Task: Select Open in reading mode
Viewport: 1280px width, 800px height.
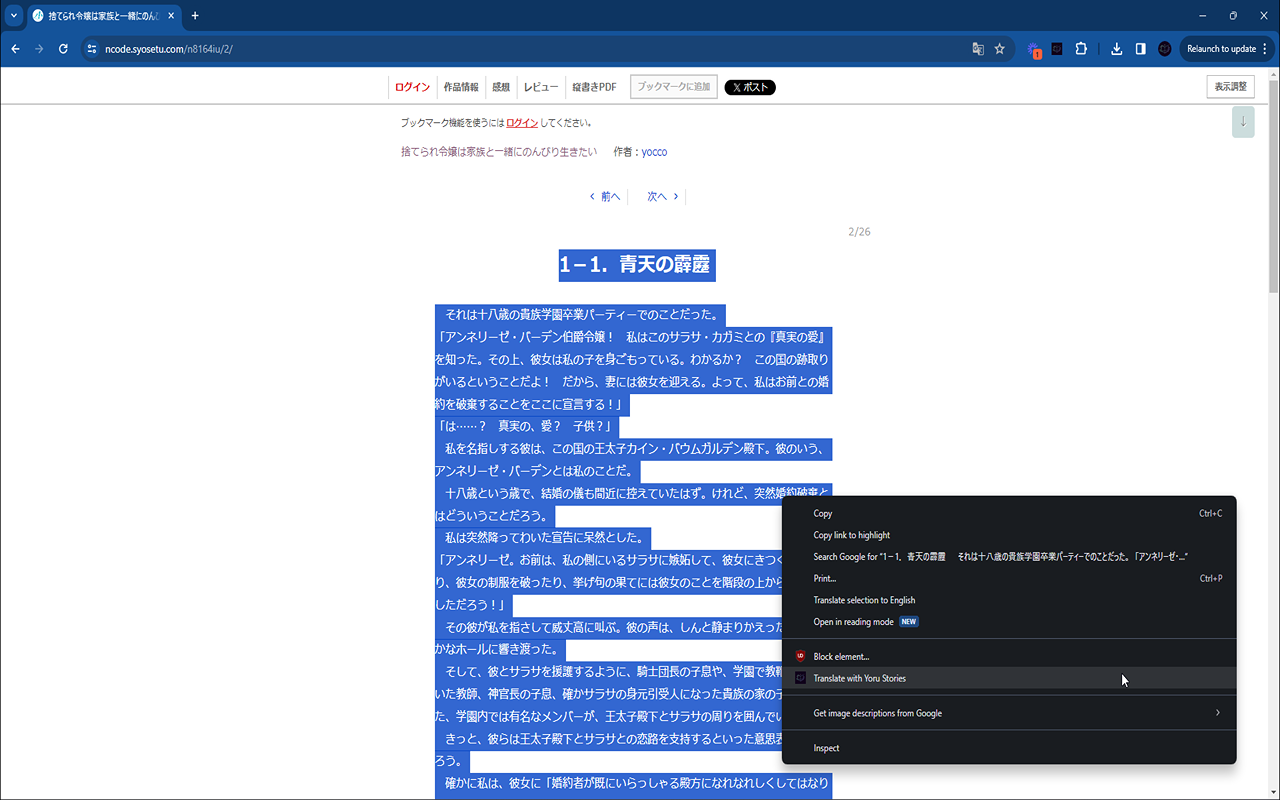Action: (x=1009, y=622)
